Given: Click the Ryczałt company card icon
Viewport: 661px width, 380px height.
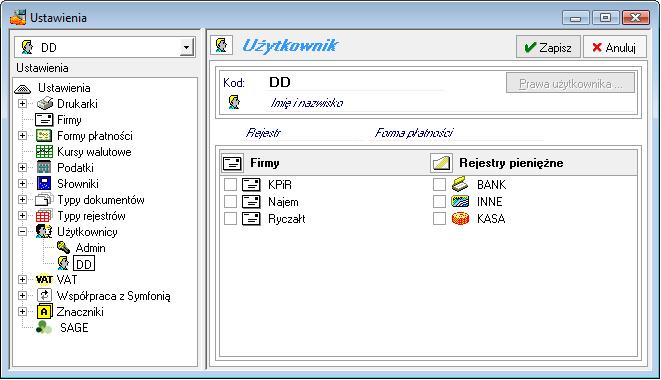Looking at the screenshot, I should tap(251, 218).
